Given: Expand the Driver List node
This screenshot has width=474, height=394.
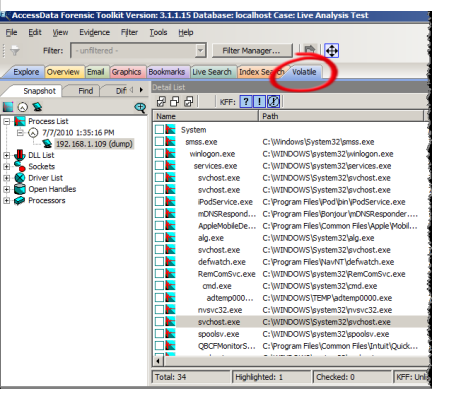Looking at the screenshot, I should (7, 178).
